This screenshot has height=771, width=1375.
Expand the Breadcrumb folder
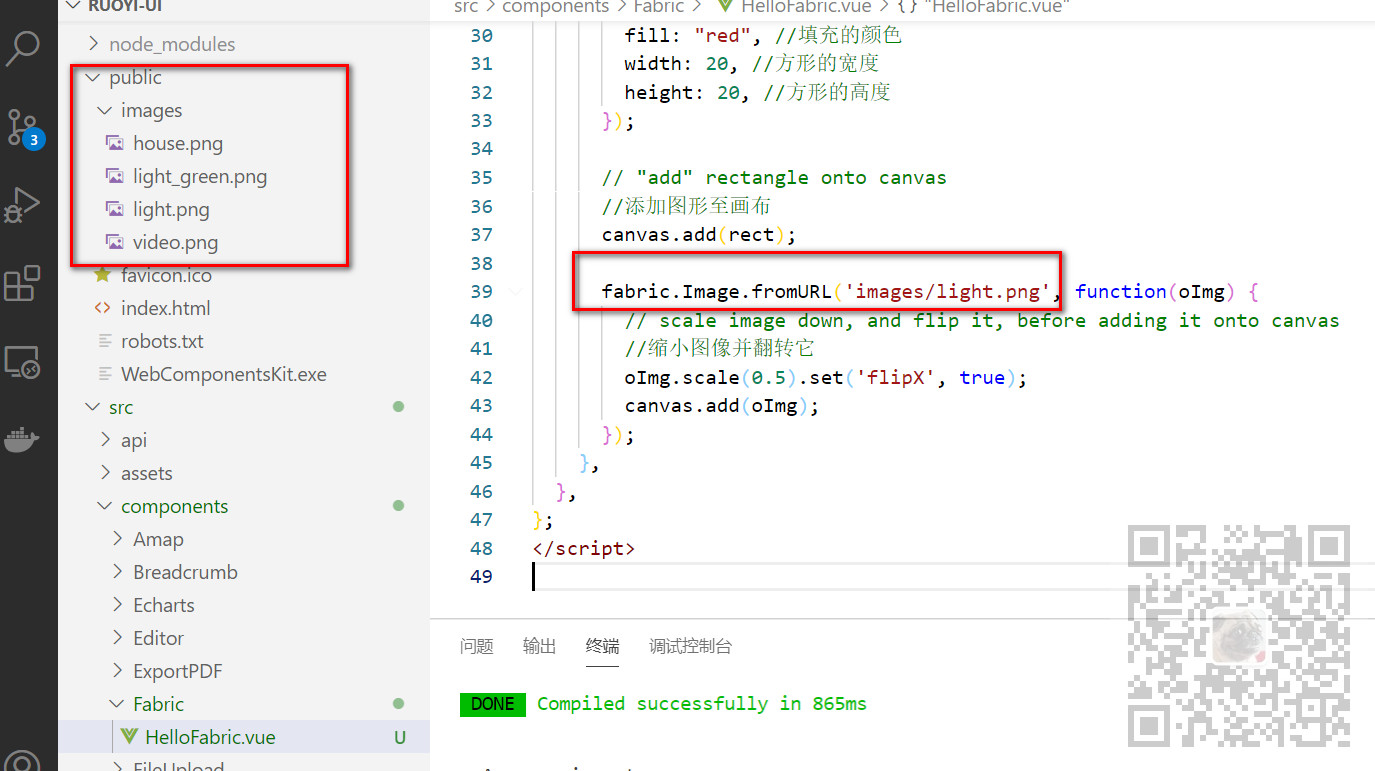click(118, 572)
